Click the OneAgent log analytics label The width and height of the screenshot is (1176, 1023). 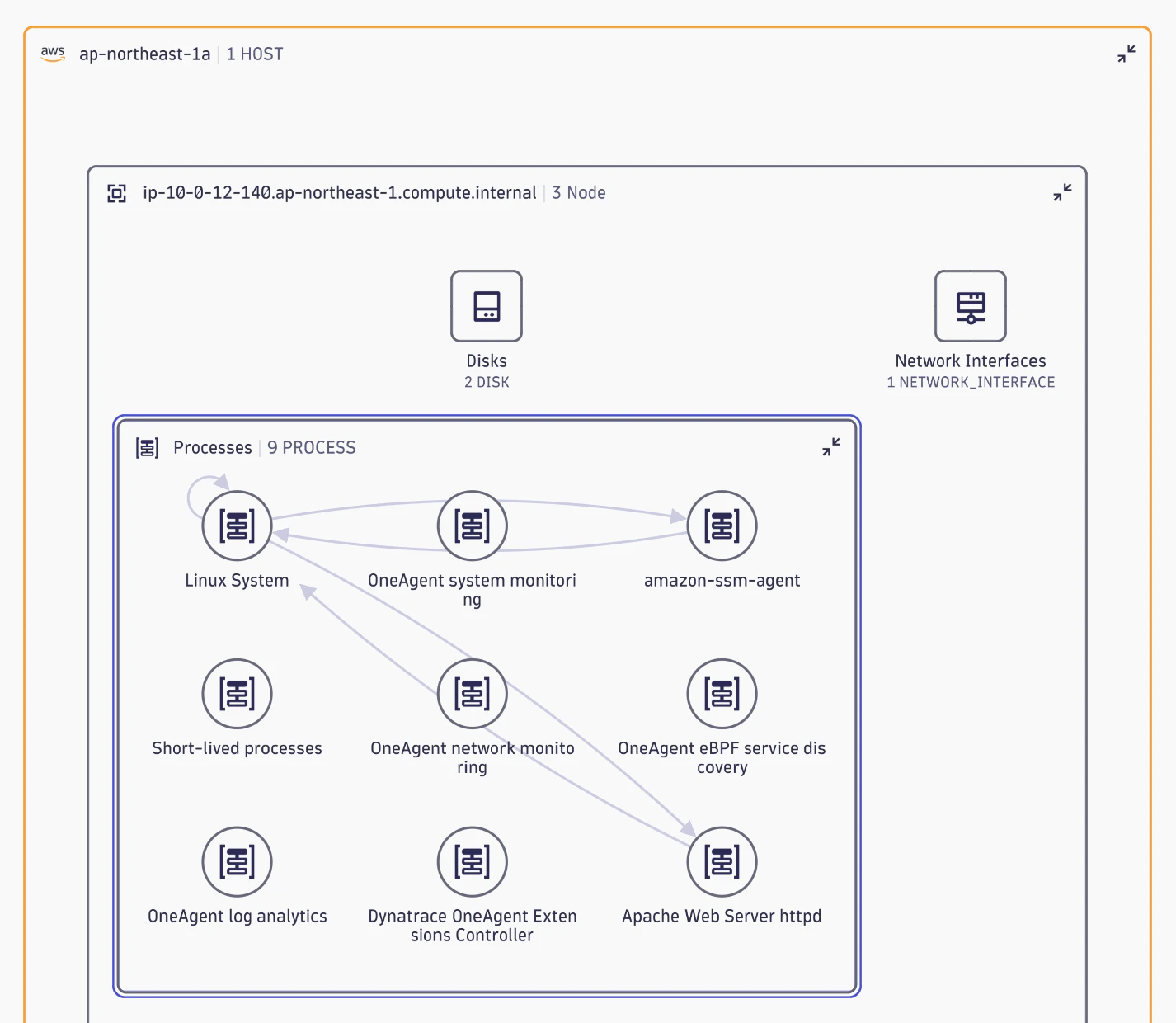[238, 917]
